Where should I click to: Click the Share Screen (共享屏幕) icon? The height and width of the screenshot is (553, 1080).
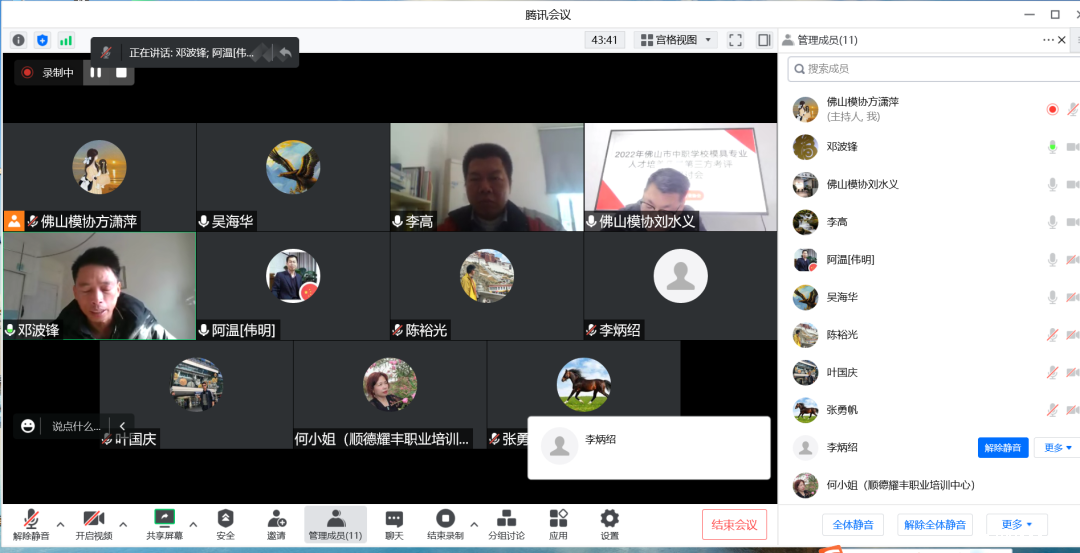pyautogui.click(x=164, y=518)
